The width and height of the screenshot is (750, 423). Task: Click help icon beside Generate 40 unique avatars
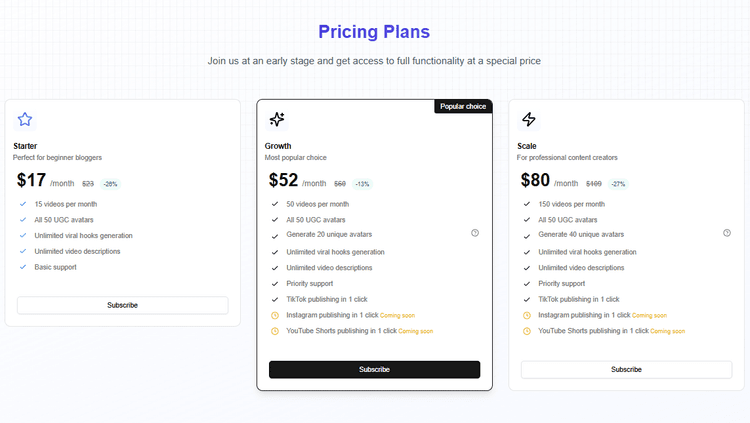pyautogui.click(x=727, y=233)
